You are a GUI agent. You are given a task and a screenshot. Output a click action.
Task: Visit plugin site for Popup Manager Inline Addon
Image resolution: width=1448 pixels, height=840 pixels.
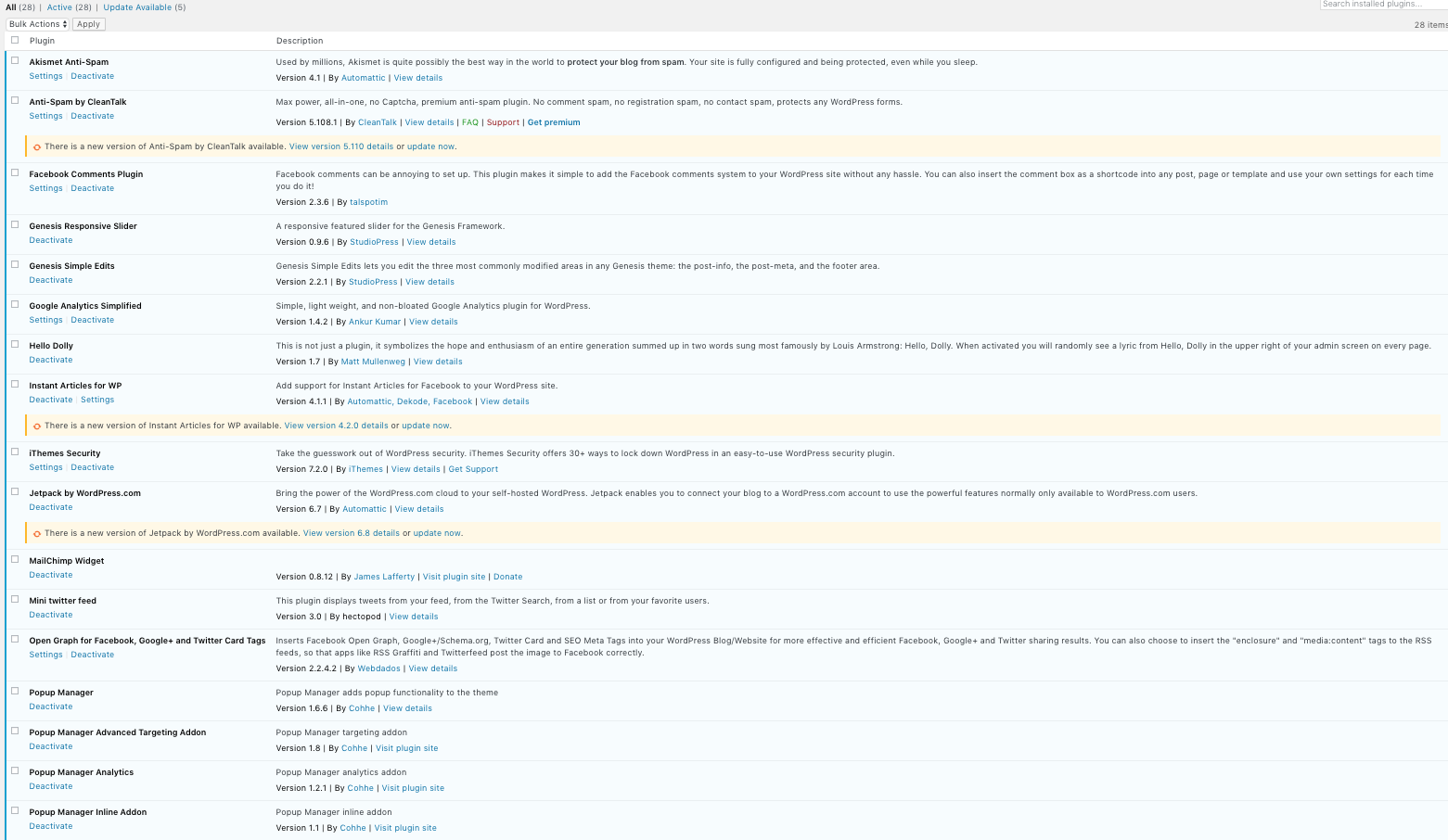(x=405, y=828)
